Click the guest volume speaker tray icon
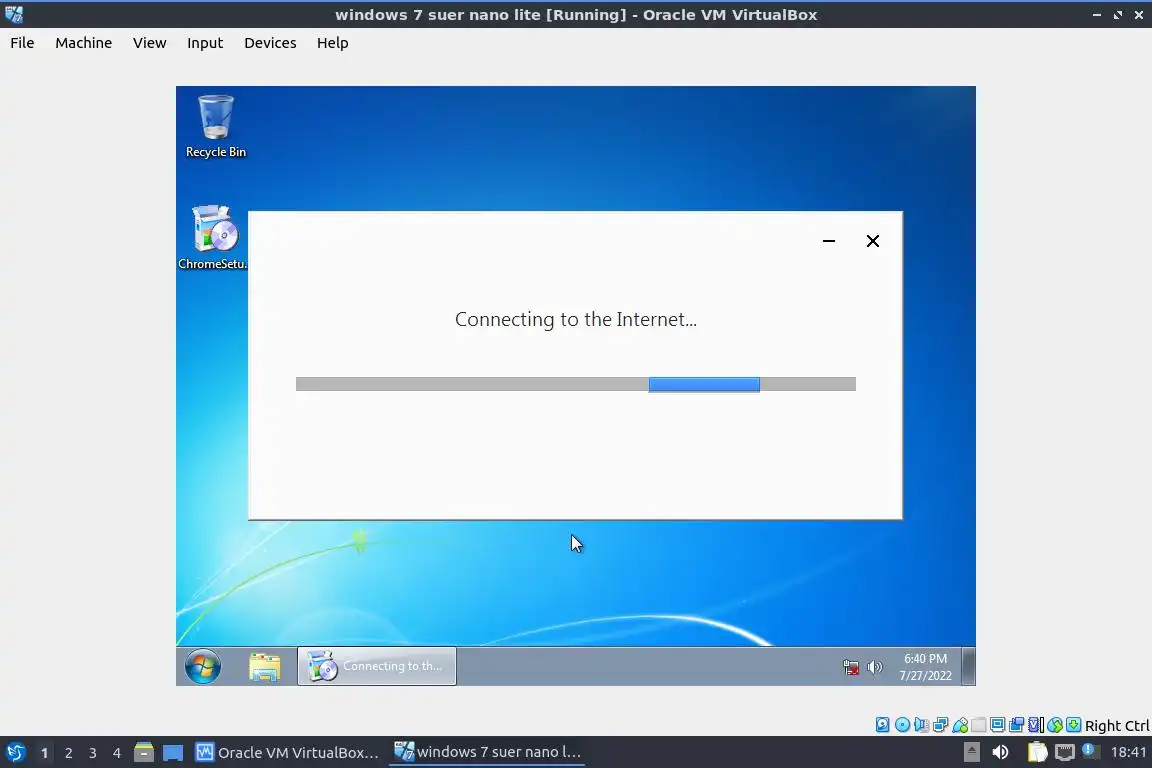 [874, 667]
